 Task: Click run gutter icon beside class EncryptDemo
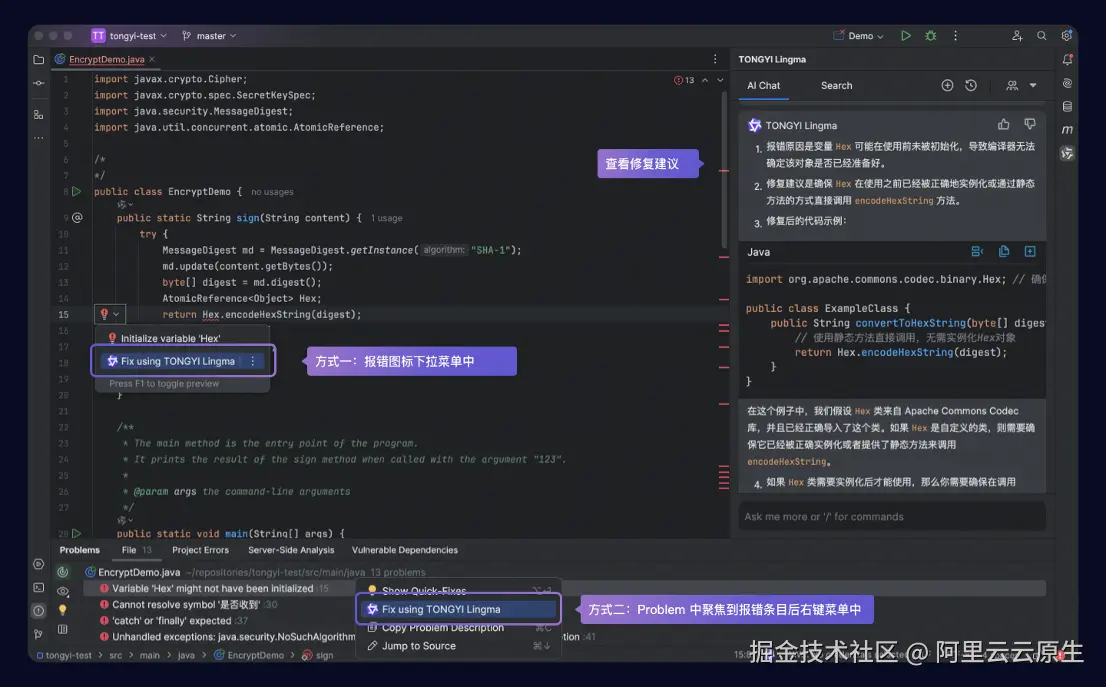pos(77,191)
